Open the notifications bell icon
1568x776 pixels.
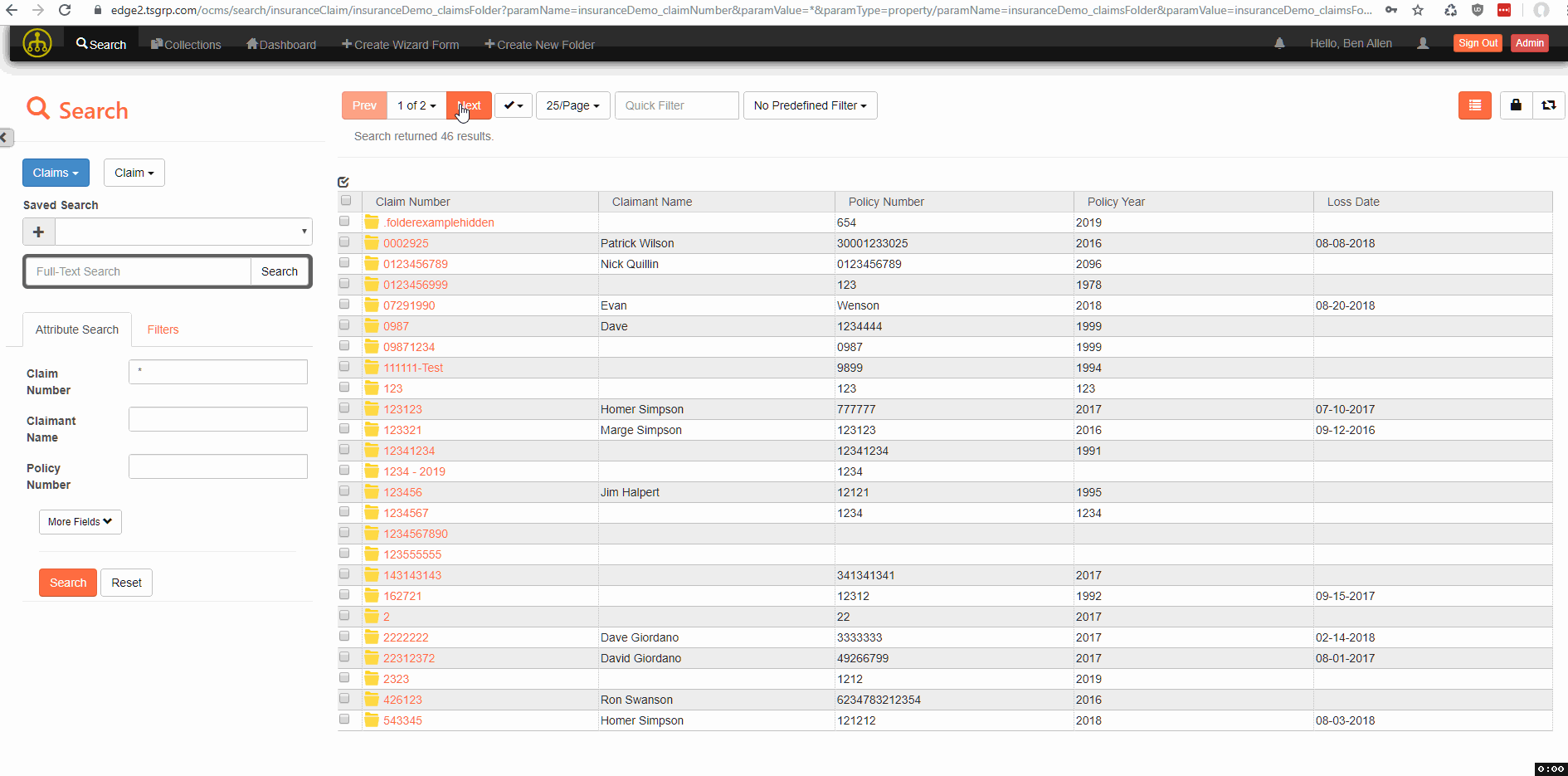click(1279, 43)
